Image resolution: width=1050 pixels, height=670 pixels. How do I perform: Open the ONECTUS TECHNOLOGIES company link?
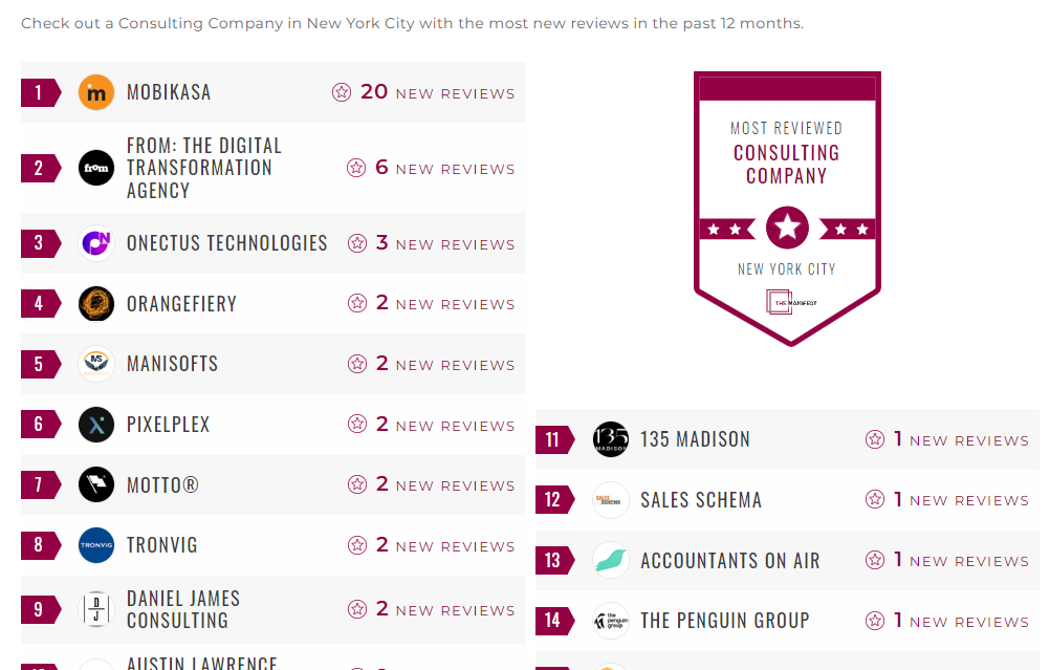(227, 244)
